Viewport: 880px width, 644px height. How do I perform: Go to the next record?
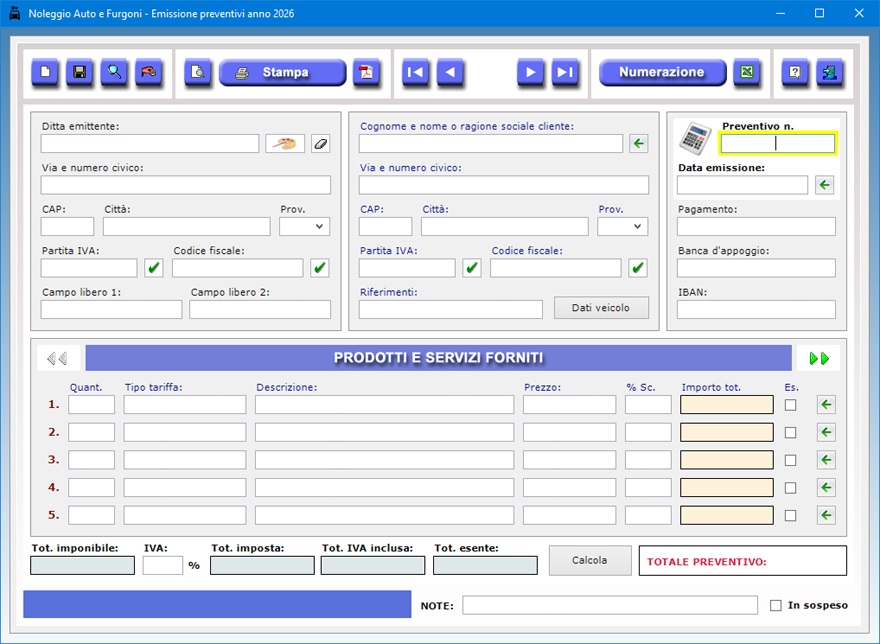click(x=531, y=73)
